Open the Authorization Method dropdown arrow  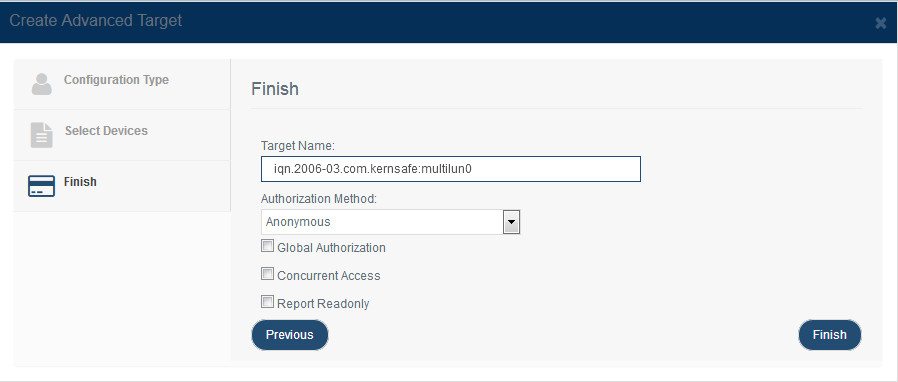click(x=511, y=222)
